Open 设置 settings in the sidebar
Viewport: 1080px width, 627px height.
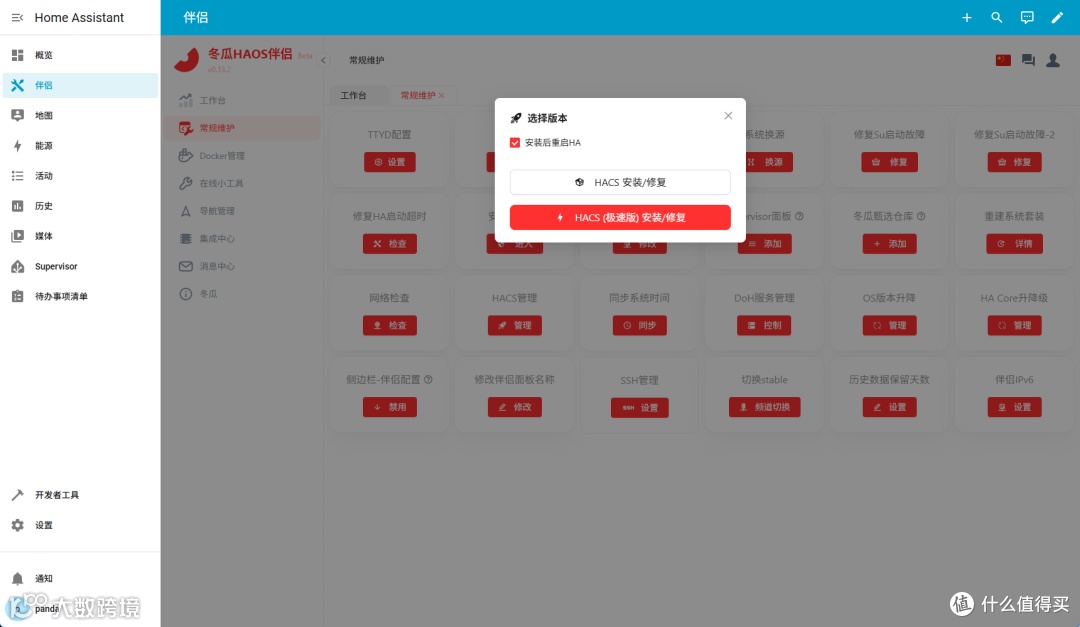click(80, 525)
